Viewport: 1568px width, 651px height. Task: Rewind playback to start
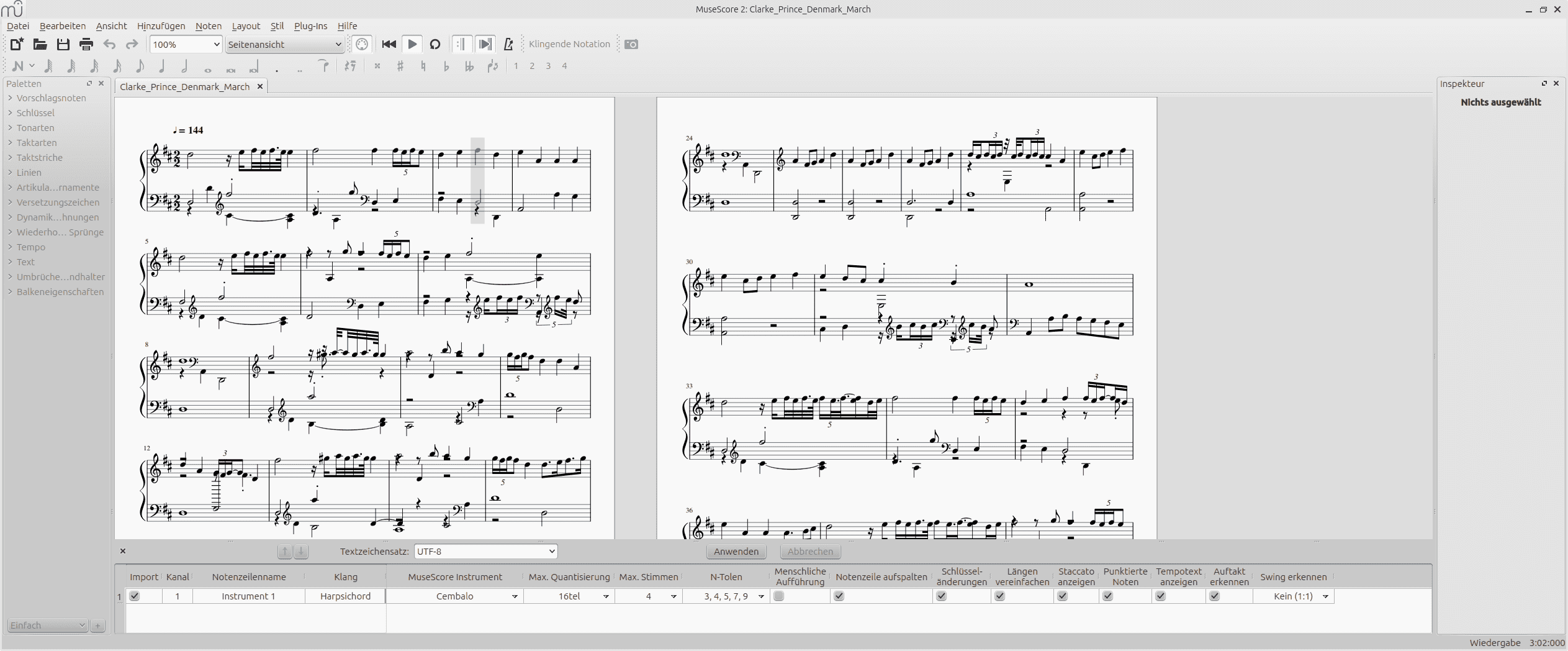389,44
